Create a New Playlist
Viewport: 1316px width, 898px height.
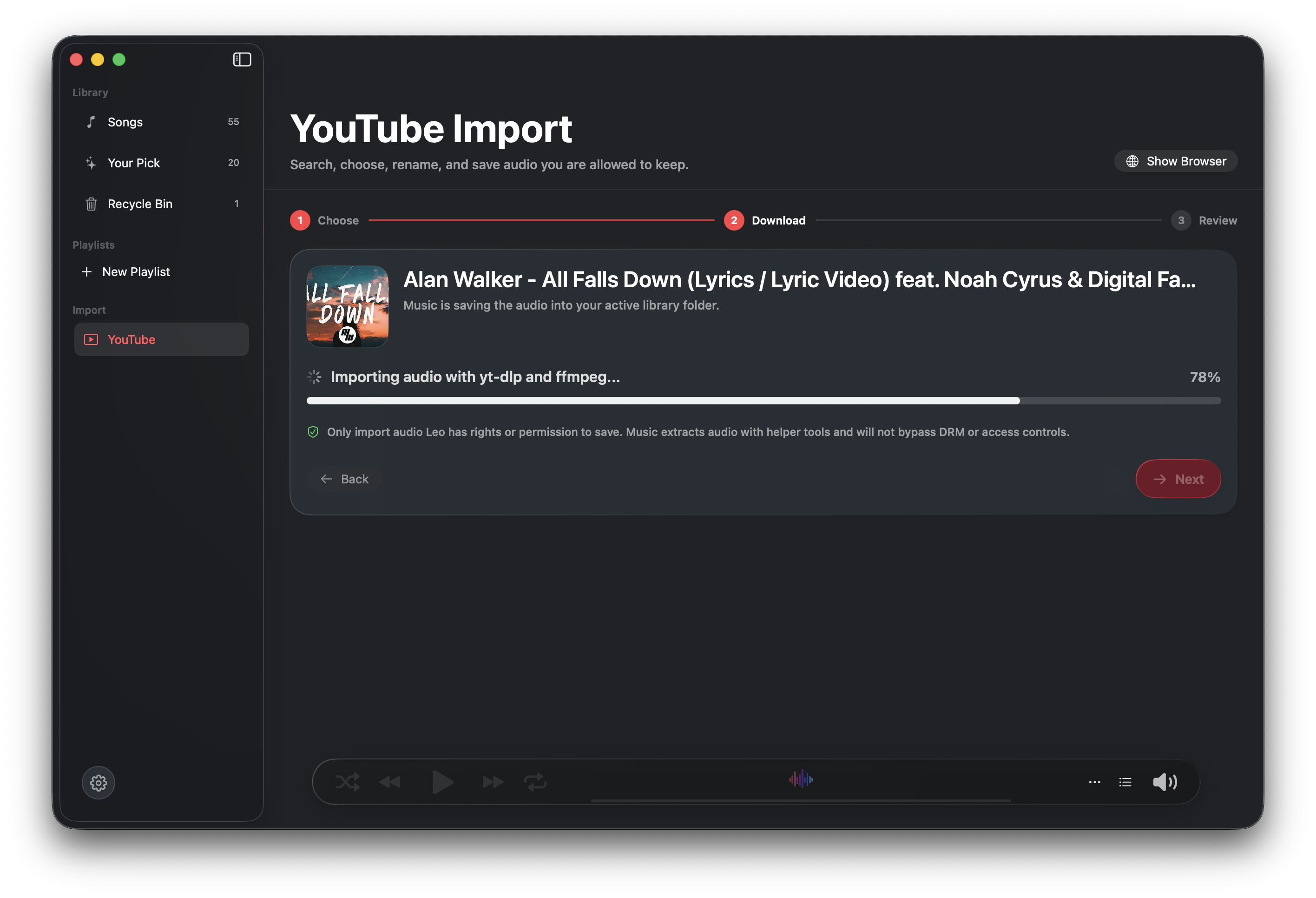[x=126, y=272]
